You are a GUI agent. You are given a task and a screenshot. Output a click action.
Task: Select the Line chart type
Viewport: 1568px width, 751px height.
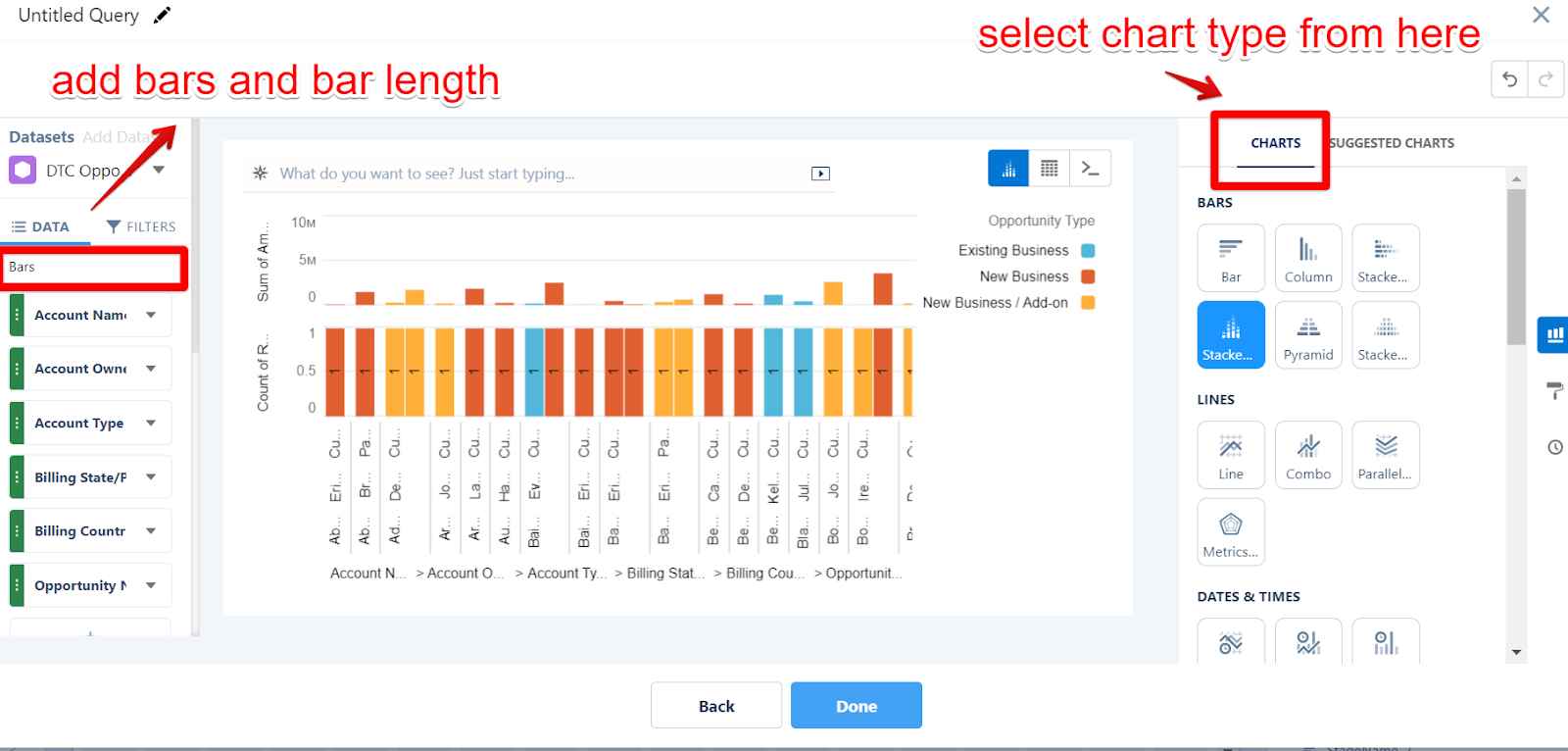tap(1230, 454)
